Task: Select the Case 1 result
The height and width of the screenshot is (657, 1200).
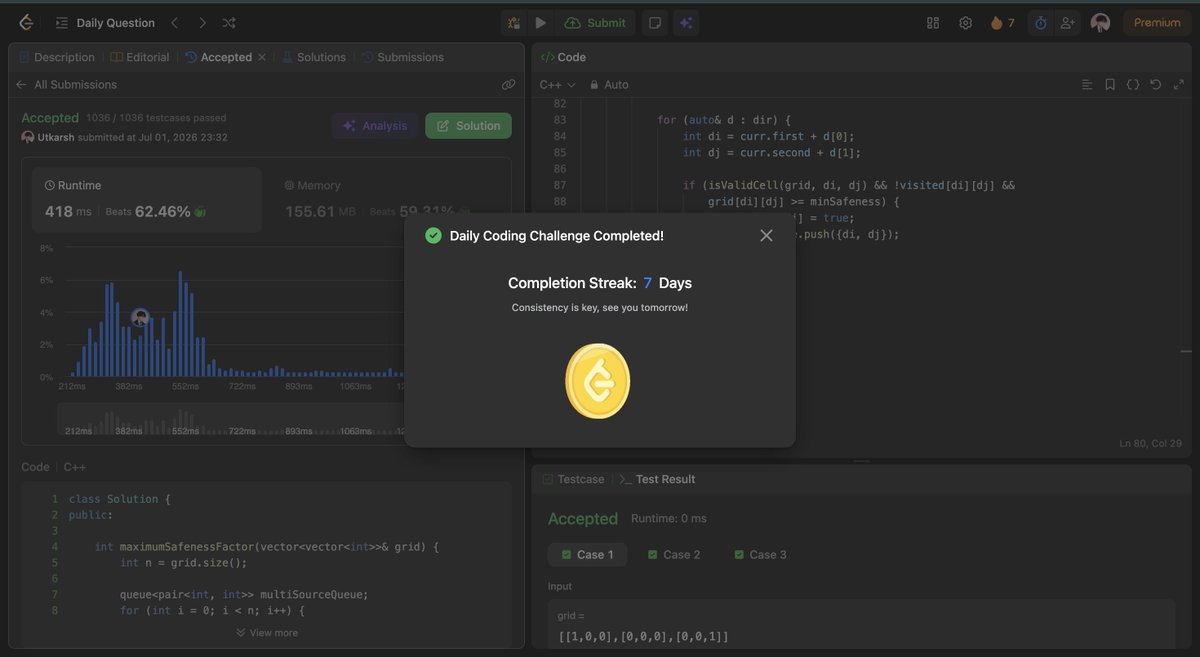Action: (x=587, y=555)
